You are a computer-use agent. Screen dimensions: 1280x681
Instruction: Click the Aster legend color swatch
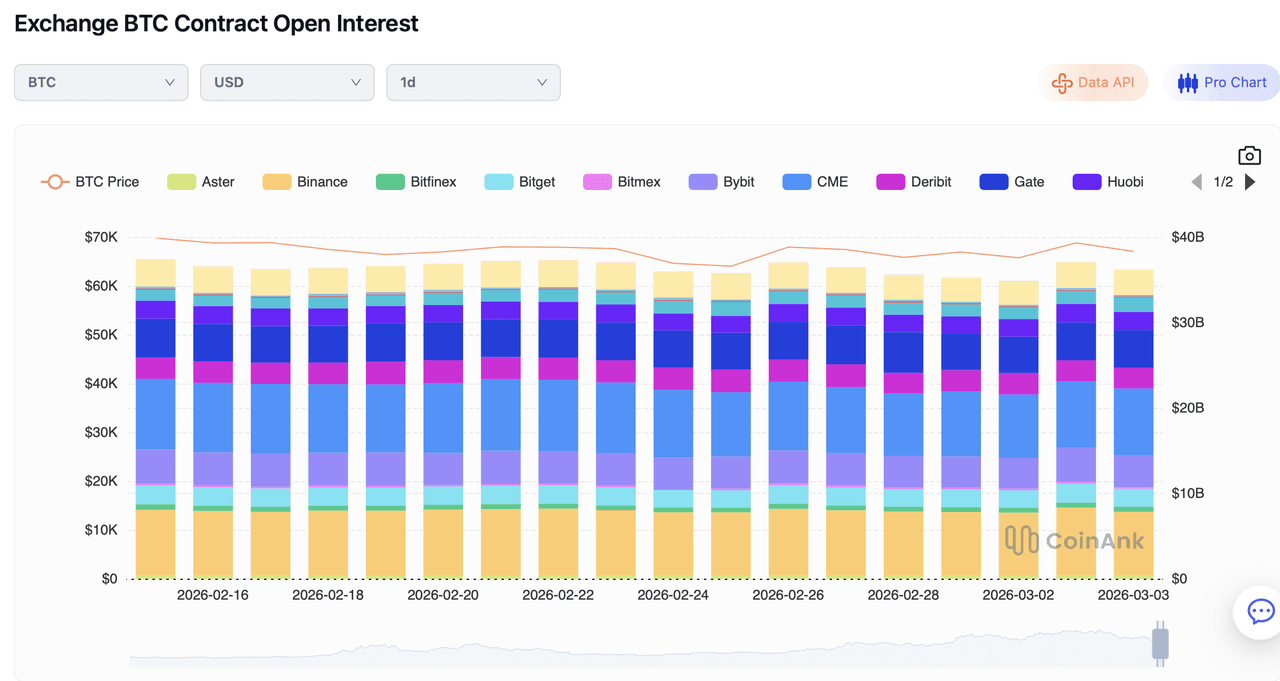pyautogui.click(x=181, y=182)
